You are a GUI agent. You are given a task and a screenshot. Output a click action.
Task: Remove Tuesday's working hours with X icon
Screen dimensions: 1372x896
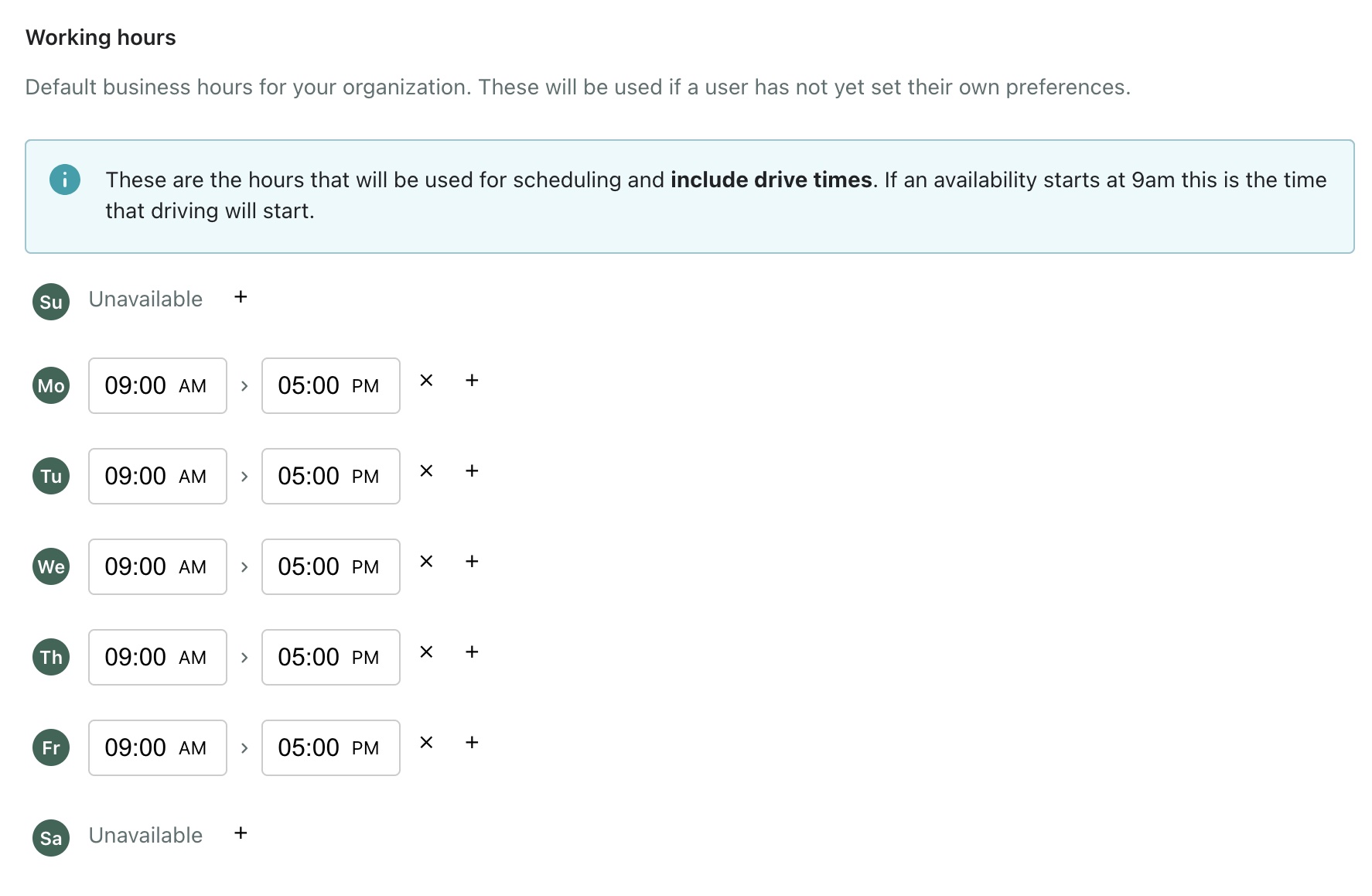[x=426, y=471]
